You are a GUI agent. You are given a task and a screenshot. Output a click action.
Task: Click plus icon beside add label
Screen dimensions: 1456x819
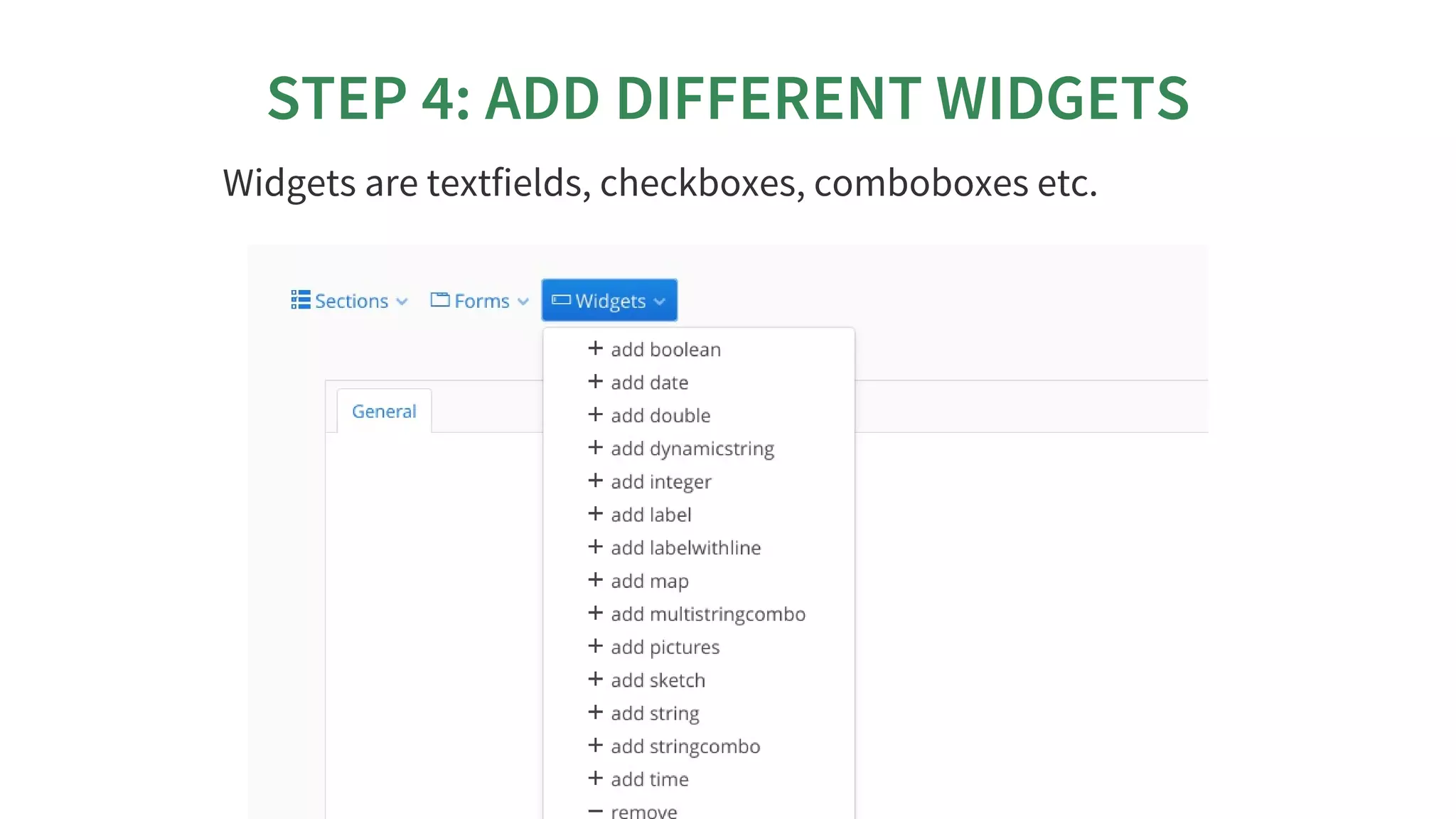(x=596, y=514)
